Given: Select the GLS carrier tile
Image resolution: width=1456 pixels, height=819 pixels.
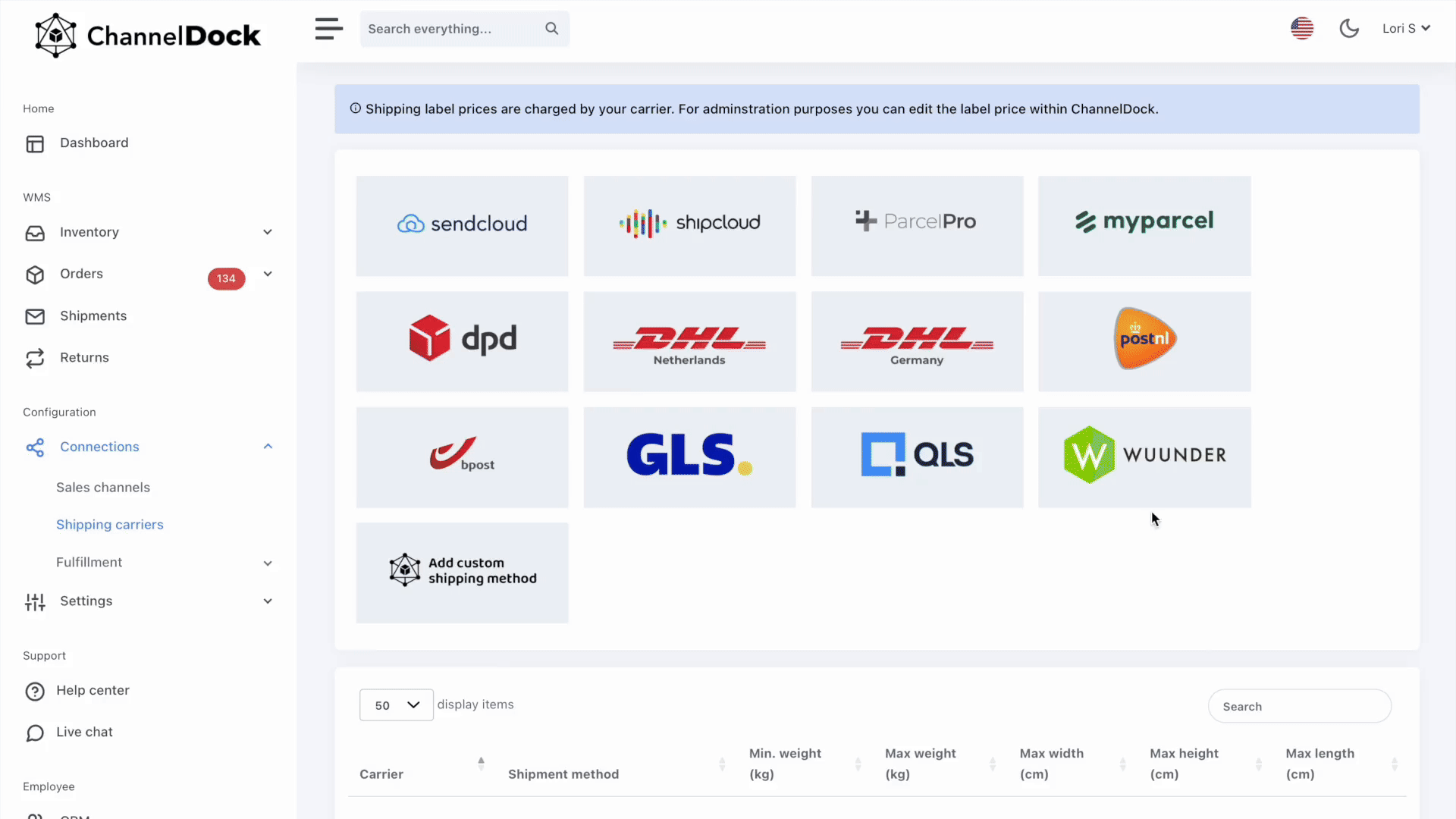Looking at the screenshot, I should 689,457.
